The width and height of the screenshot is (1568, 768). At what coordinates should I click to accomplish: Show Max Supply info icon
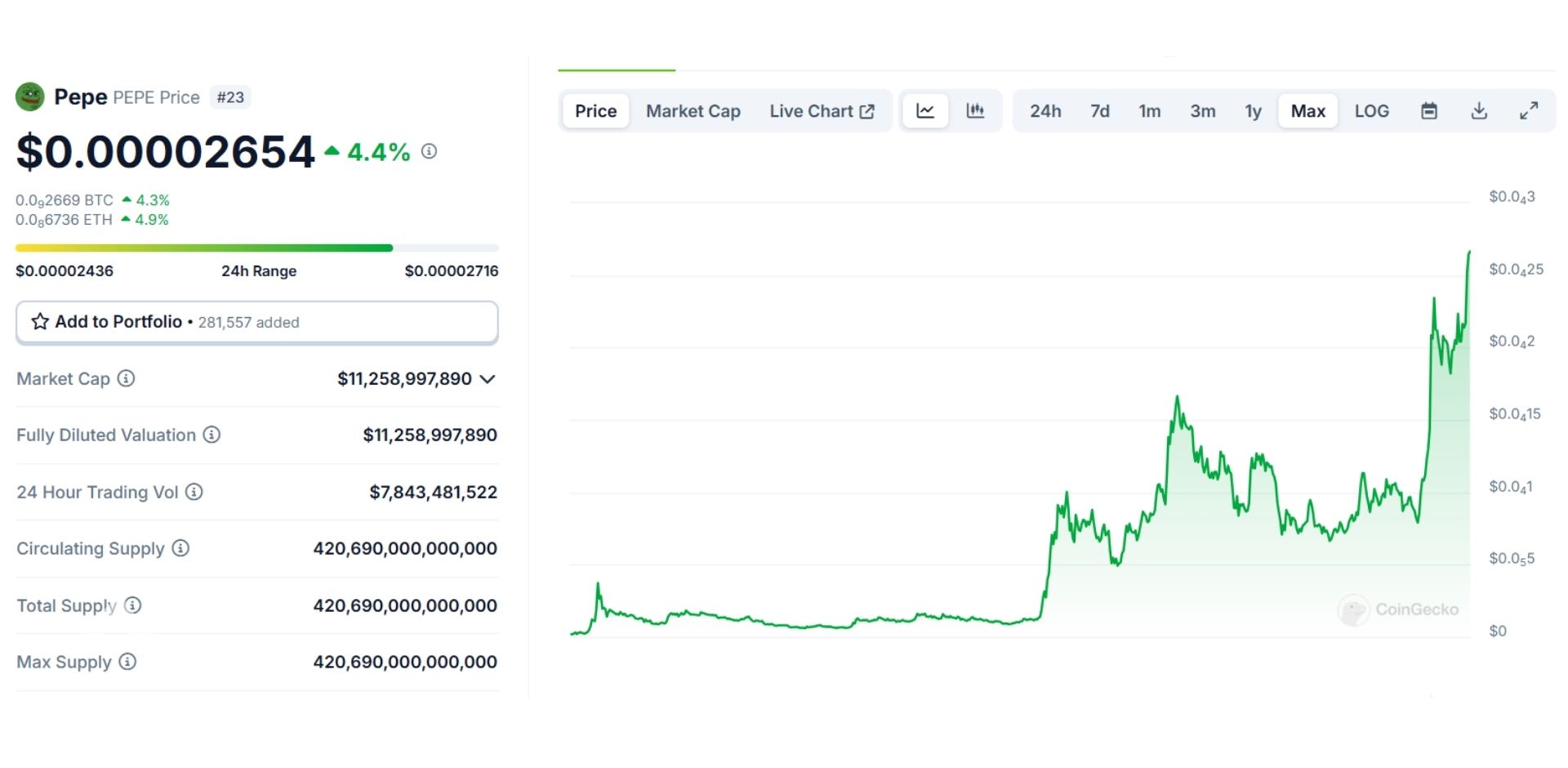[127, 662]
